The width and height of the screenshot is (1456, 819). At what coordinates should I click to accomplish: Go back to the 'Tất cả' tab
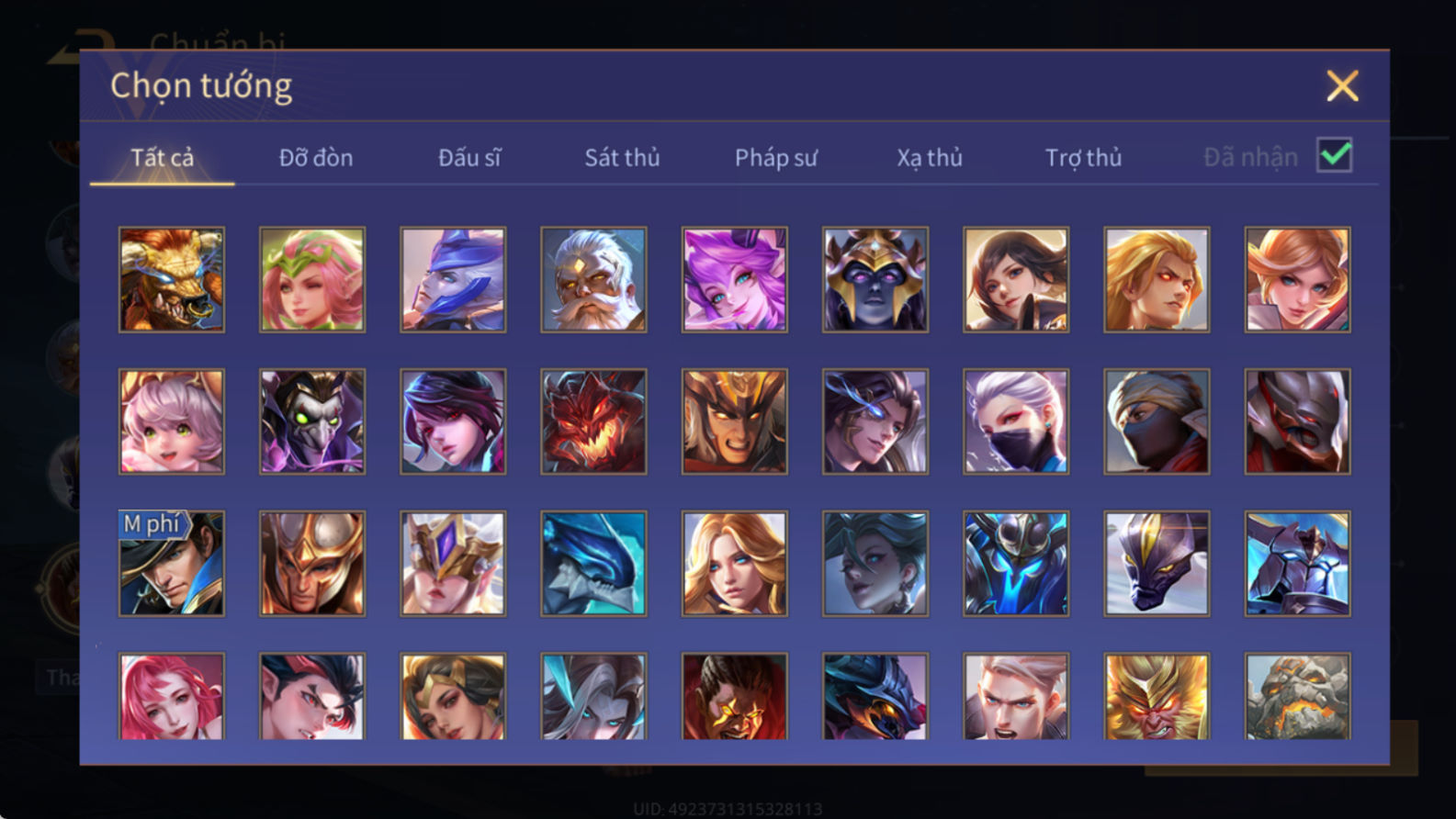point(163,158)
